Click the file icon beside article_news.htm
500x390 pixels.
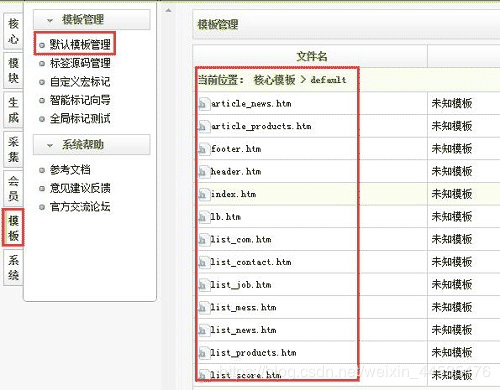pyautogui.click(x=203, y=104)
